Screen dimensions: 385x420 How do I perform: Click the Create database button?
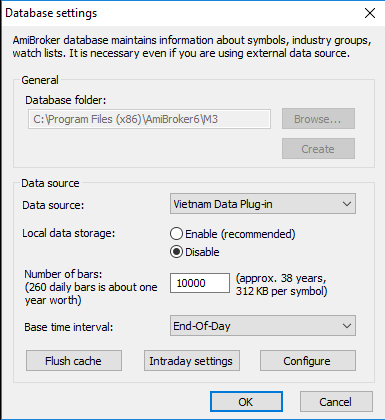click(x=318, y=149)
